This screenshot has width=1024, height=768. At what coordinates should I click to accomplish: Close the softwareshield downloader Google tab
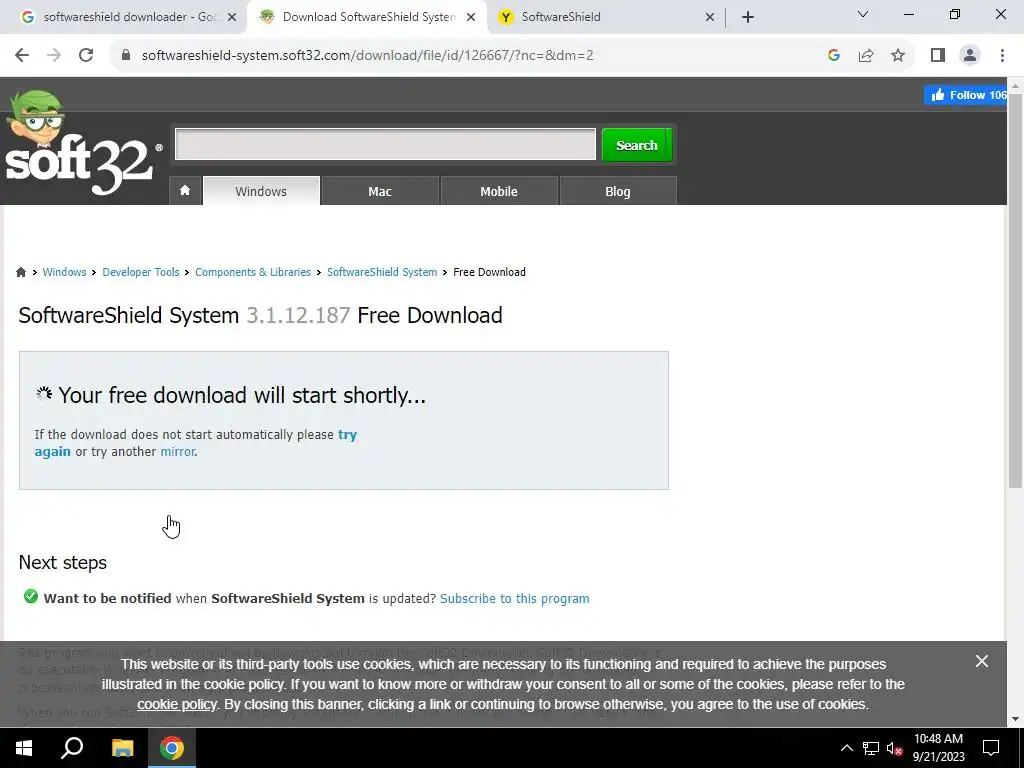232,17
